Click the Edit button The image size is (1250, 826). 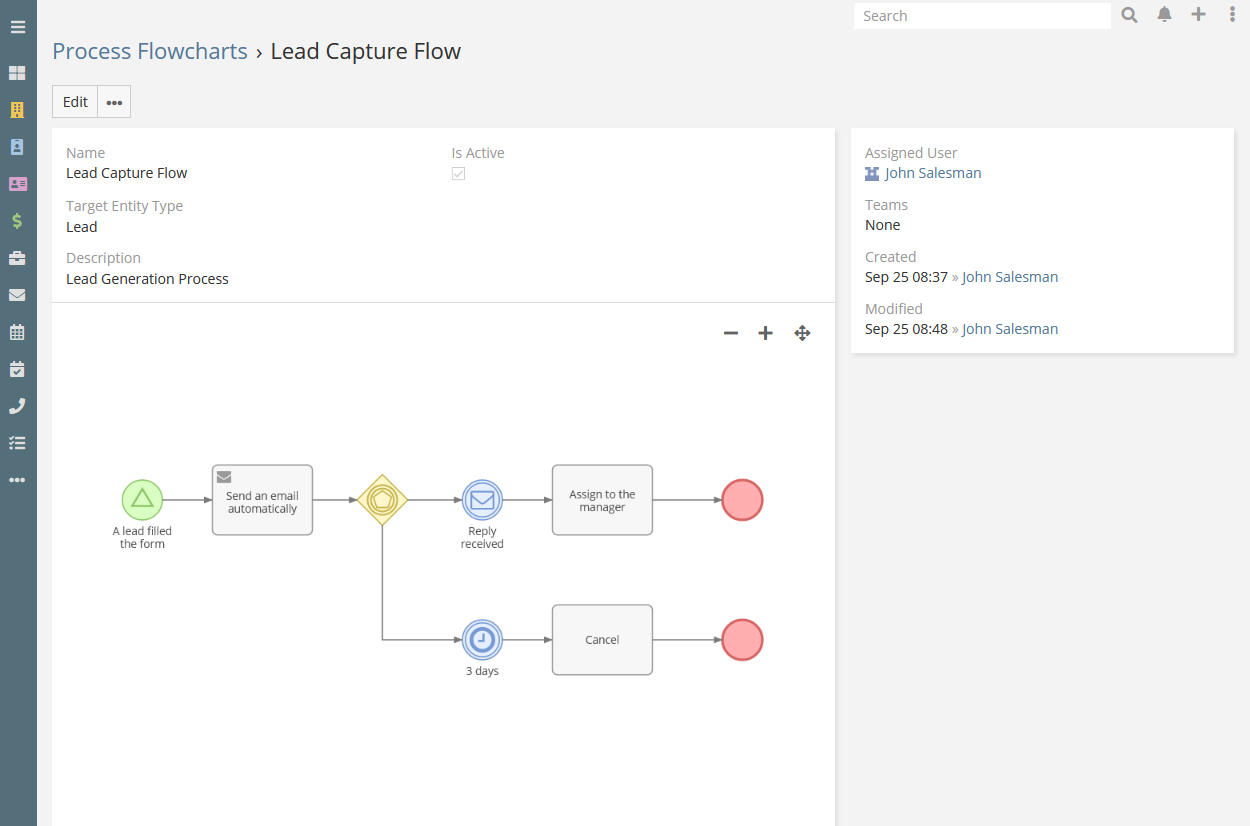pos(75,102)
